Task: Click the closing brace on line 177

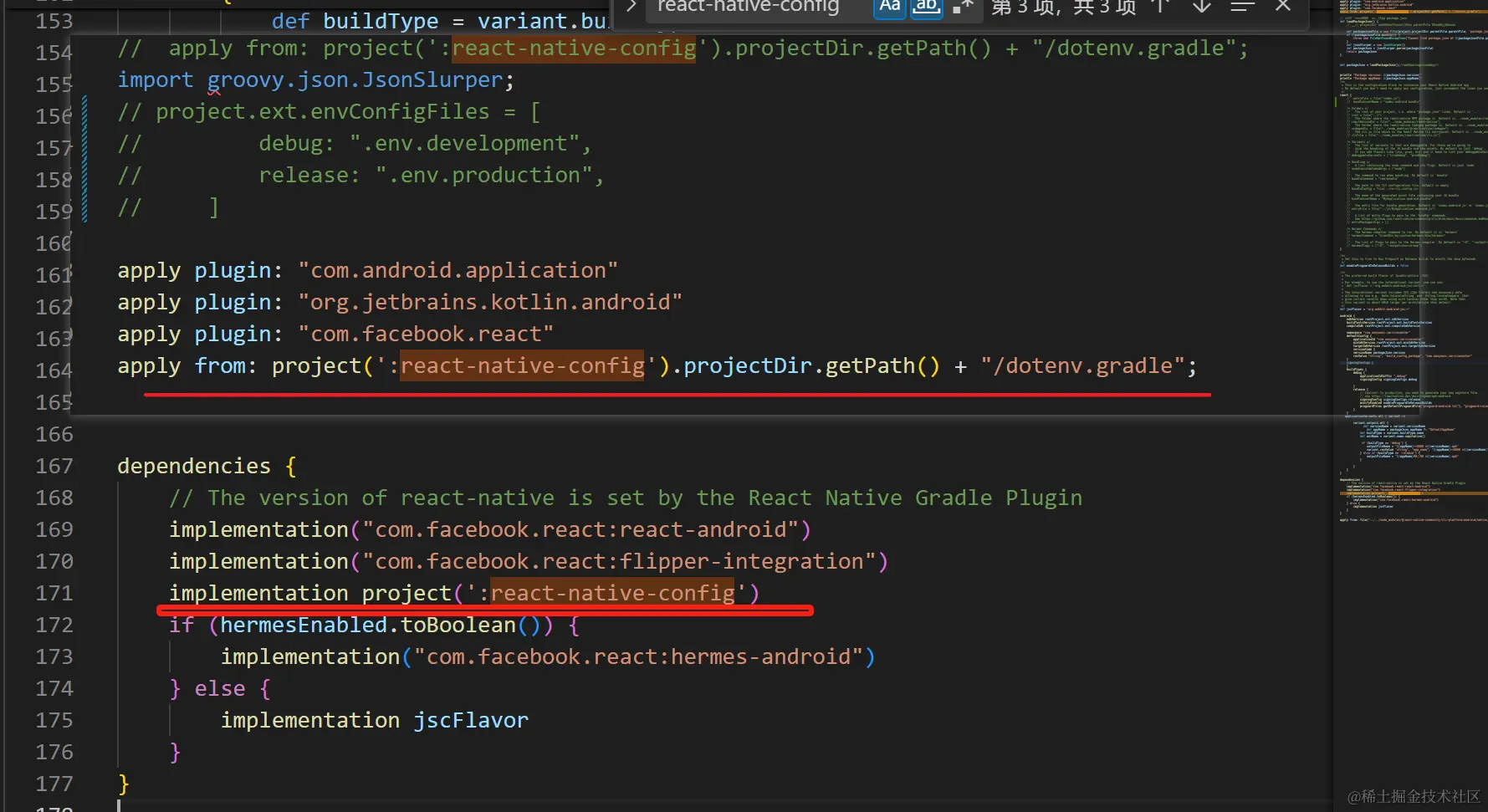Action: tap(124, 784)
